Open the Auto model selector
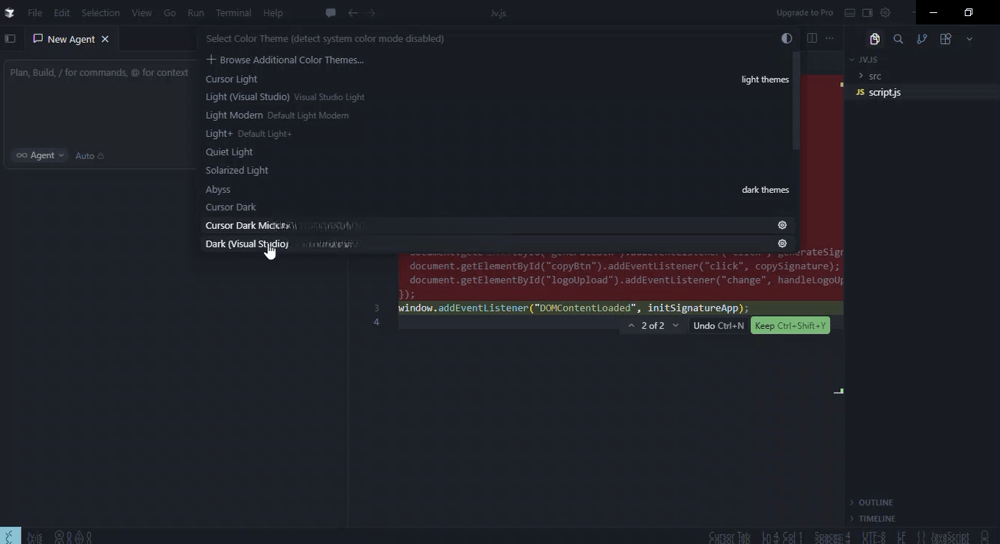 point(89,156)
